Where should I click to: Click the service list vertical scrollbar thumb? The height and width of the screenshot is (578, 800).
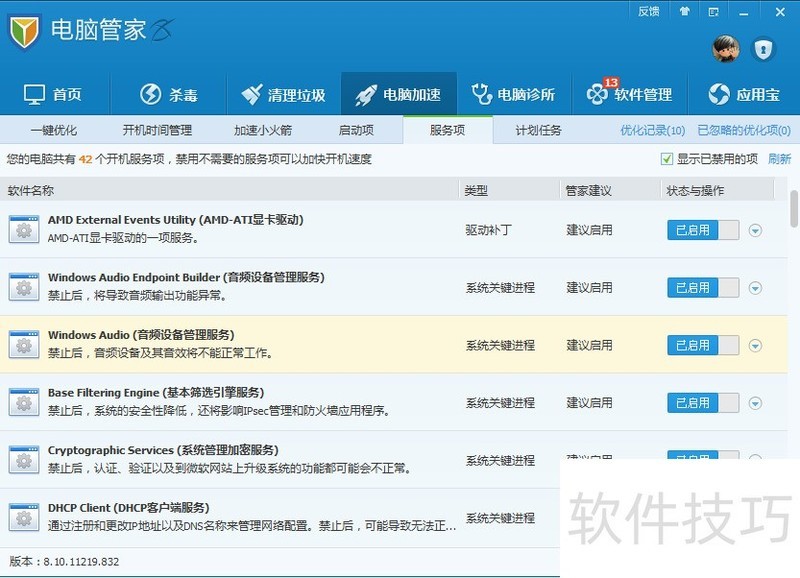(x=794, y=209)
